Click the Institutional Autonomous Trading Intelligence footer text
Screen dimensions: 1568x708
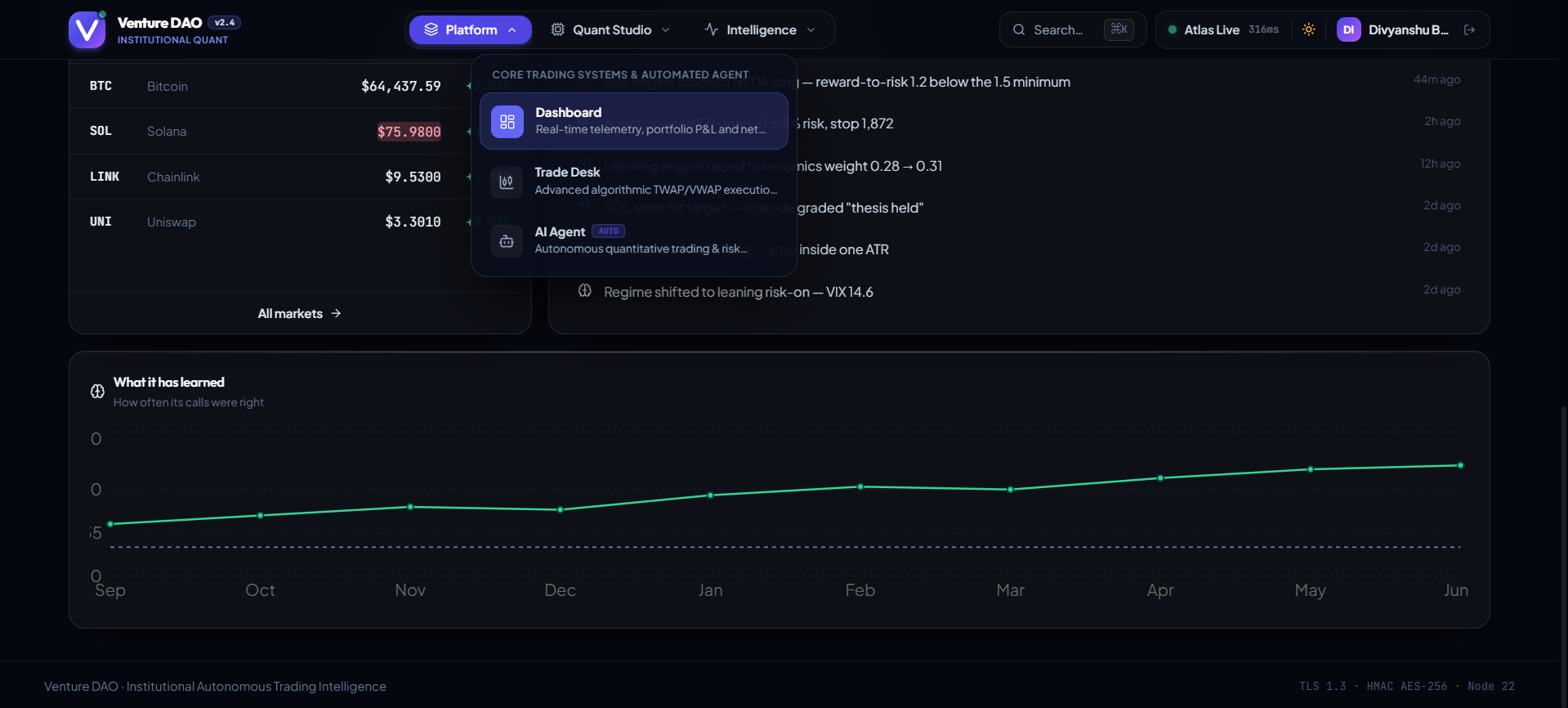coord(257,687)
